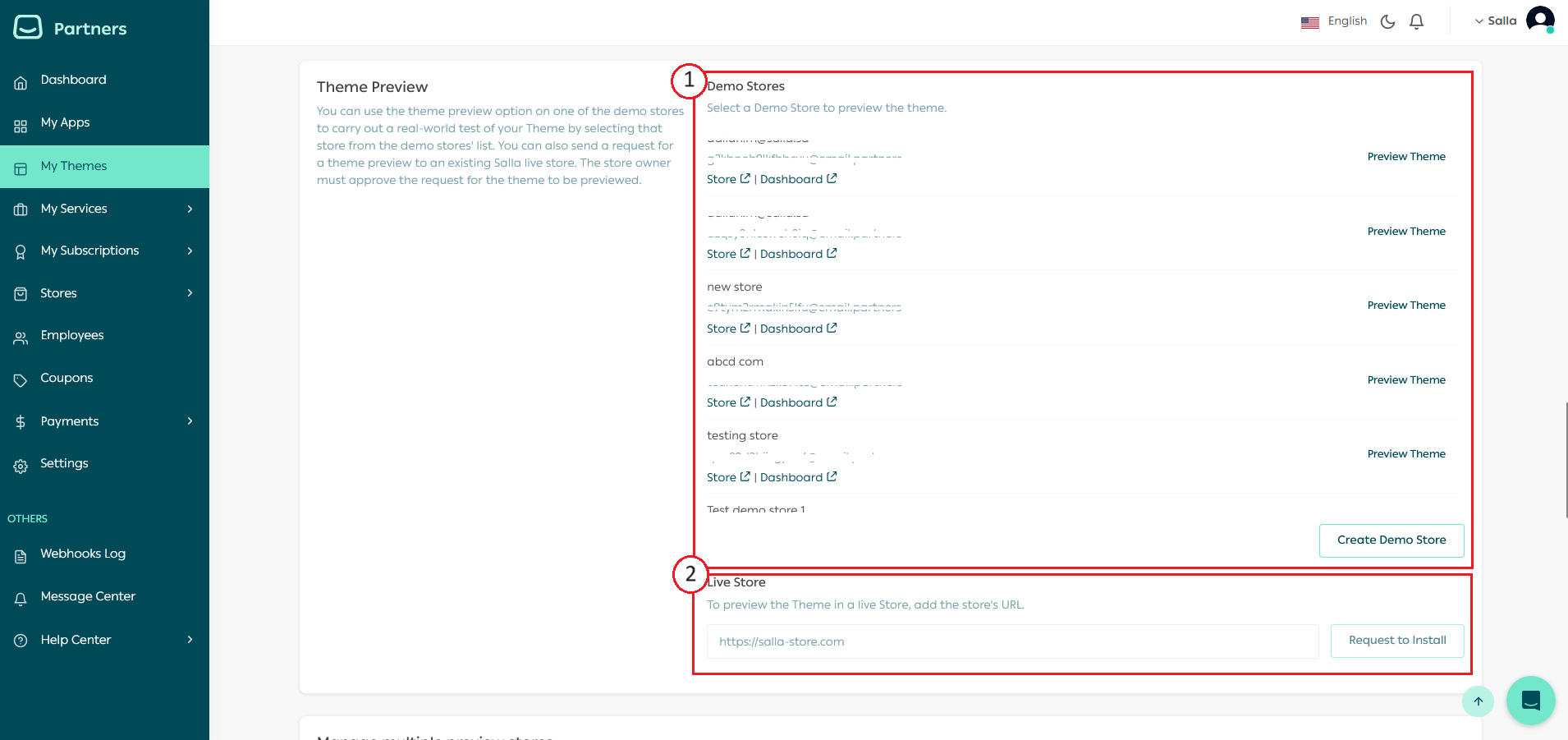1568x740 pixels.
Task: Click the Help Center question icon
Action: pos(21,641)
